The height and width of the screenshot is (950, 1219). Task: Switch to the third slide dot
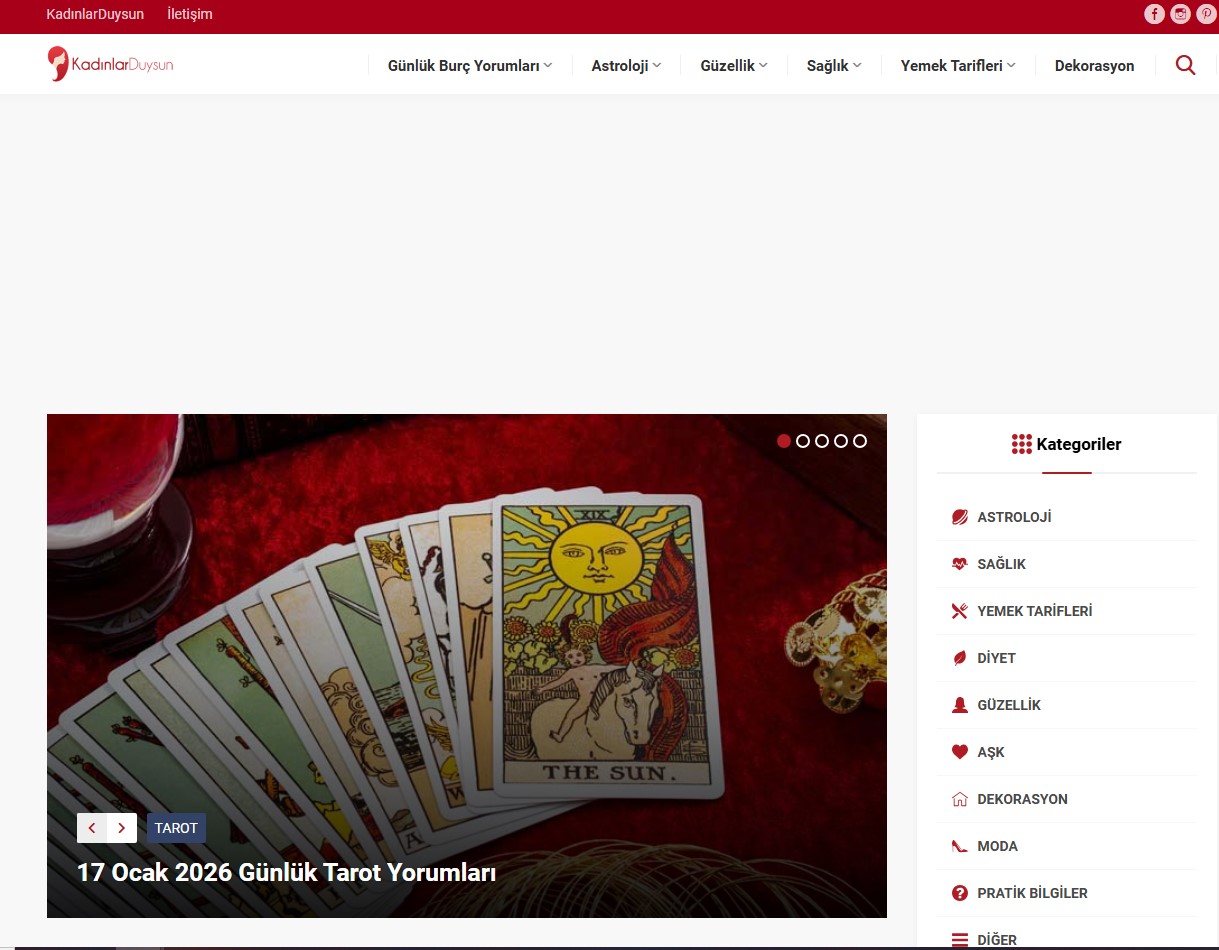(x=821, y=441)
